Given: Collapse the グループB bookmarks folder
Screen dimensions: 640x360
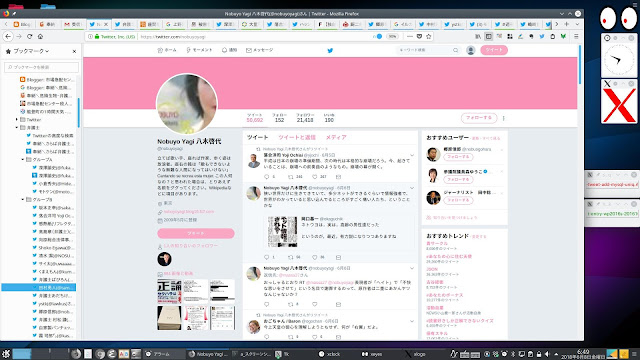Looking at the screenshot, I should pyautogui.click(x=23, y=199).
